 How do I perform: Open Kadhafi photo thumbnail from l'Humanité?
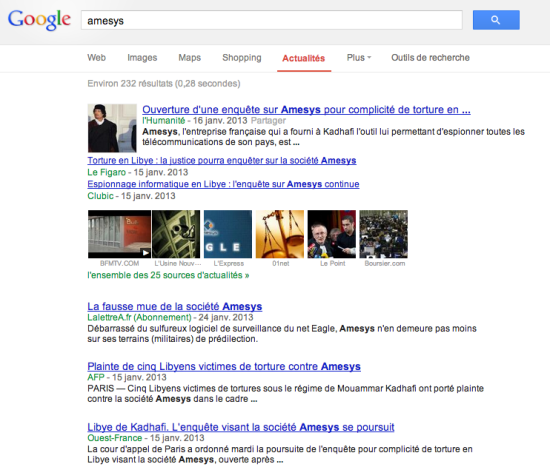[x=112, y=128]
